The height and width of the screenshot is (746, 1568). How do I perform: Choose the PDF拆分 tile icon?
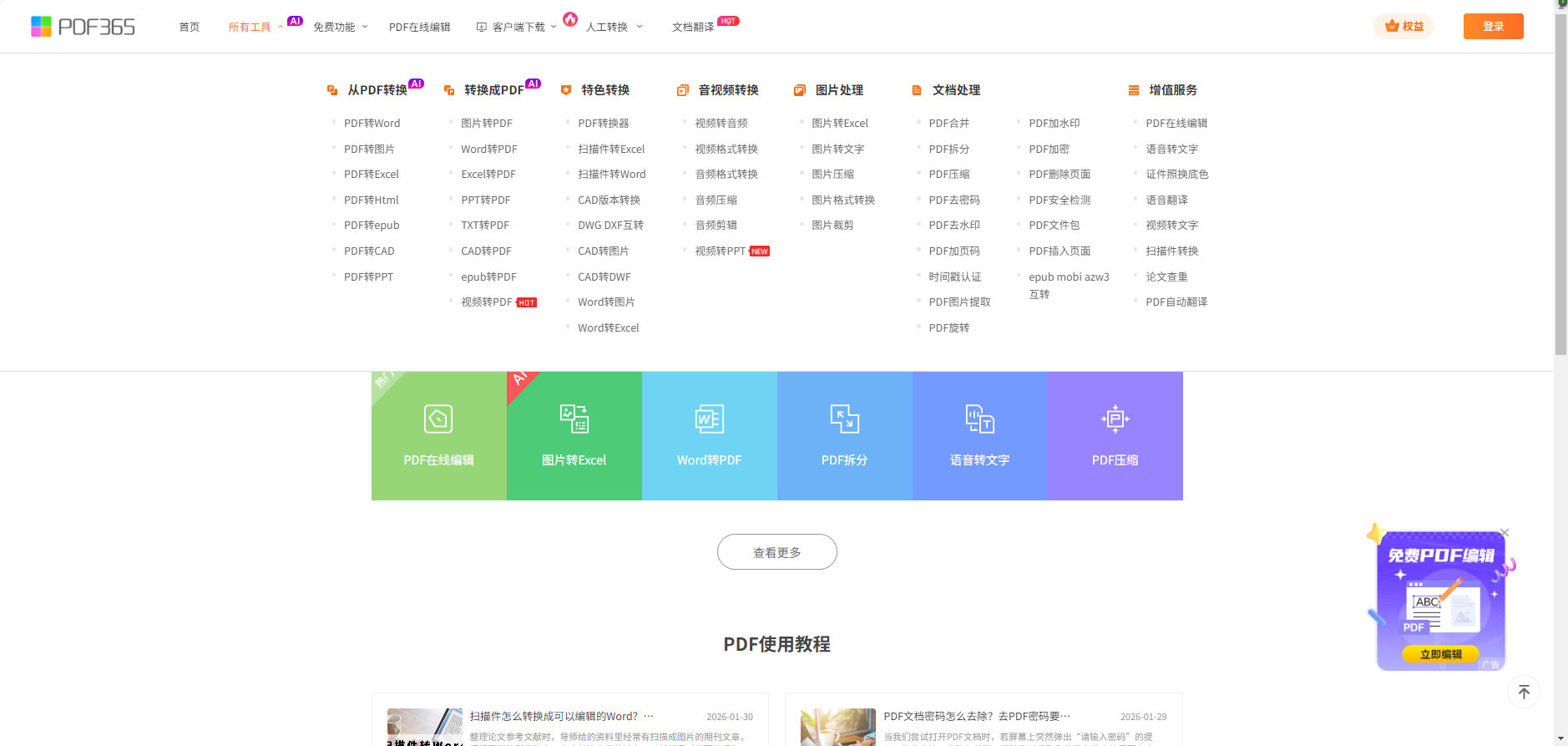click(844, 419)
